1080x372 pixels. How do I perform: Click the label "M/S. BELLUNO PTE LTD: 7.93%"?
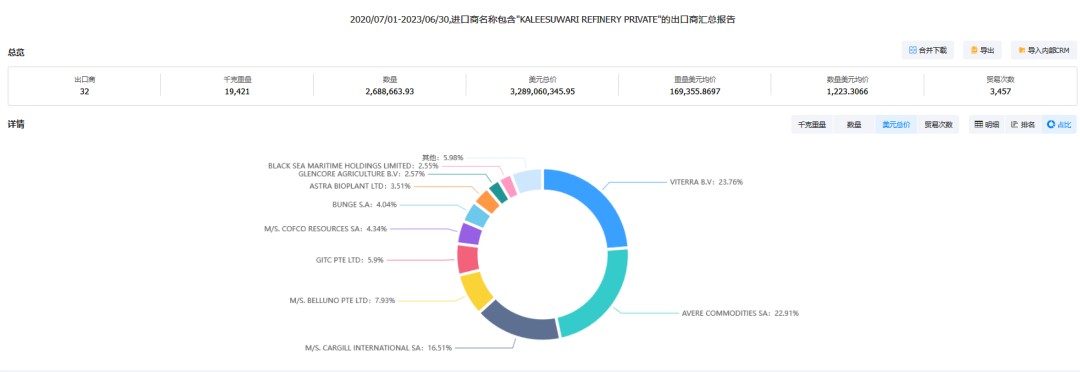342,300
